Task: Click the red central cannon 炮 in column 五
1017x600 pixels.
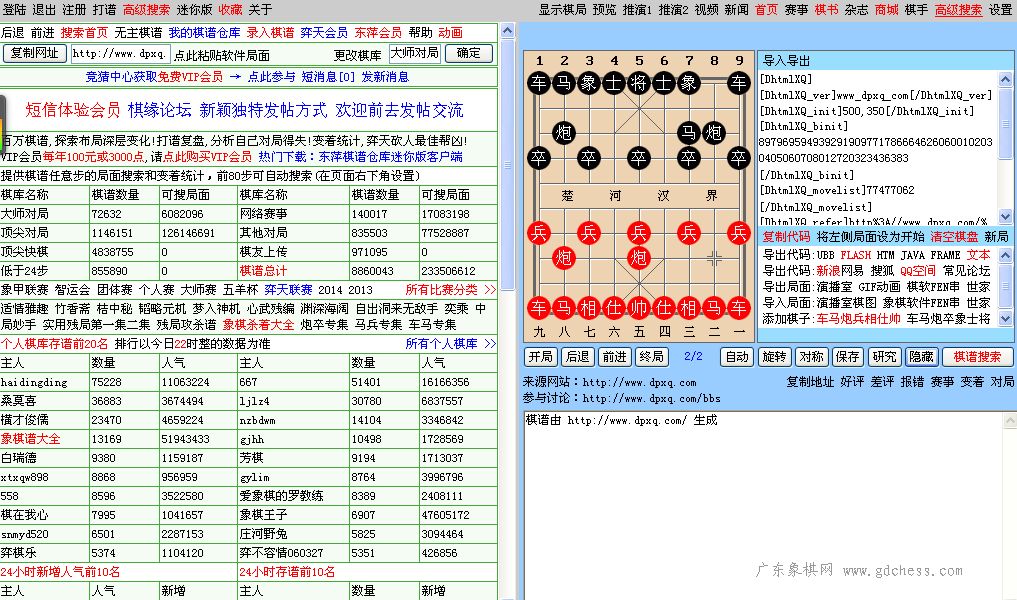Action: click(x=639, y=258)
